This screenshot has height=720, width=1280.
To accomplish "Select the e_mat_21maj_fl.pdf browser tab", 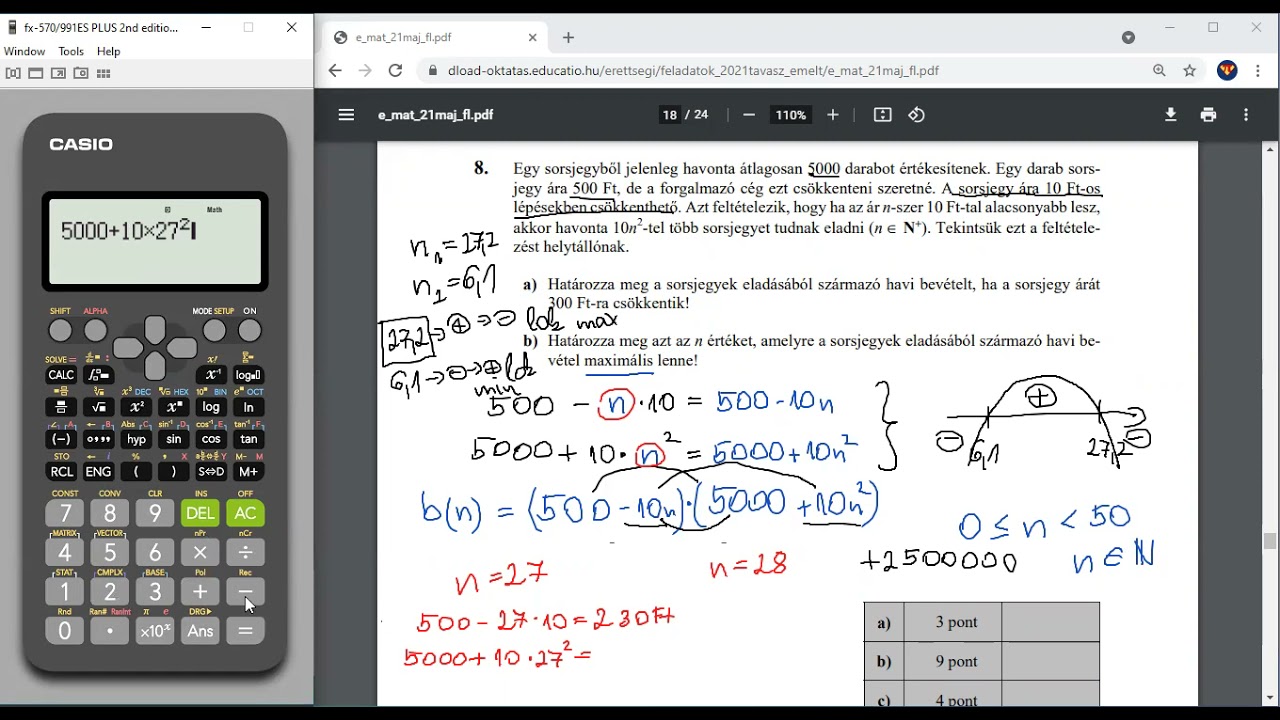I will tap(435, 37).
